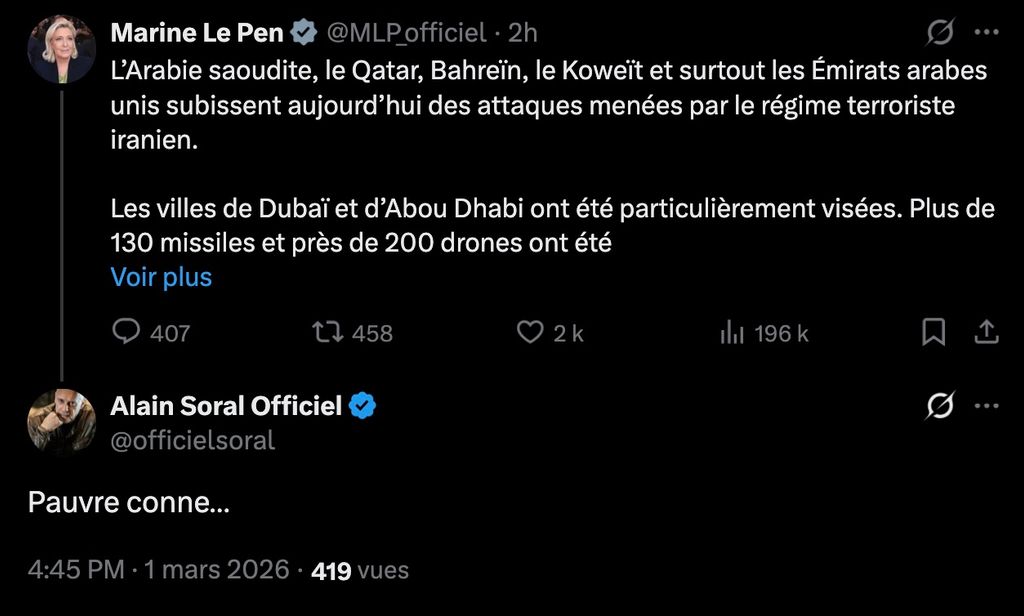Expand the tweet with Voir plus
Screen dimensions: 1024x616
(x=161, y=277)
